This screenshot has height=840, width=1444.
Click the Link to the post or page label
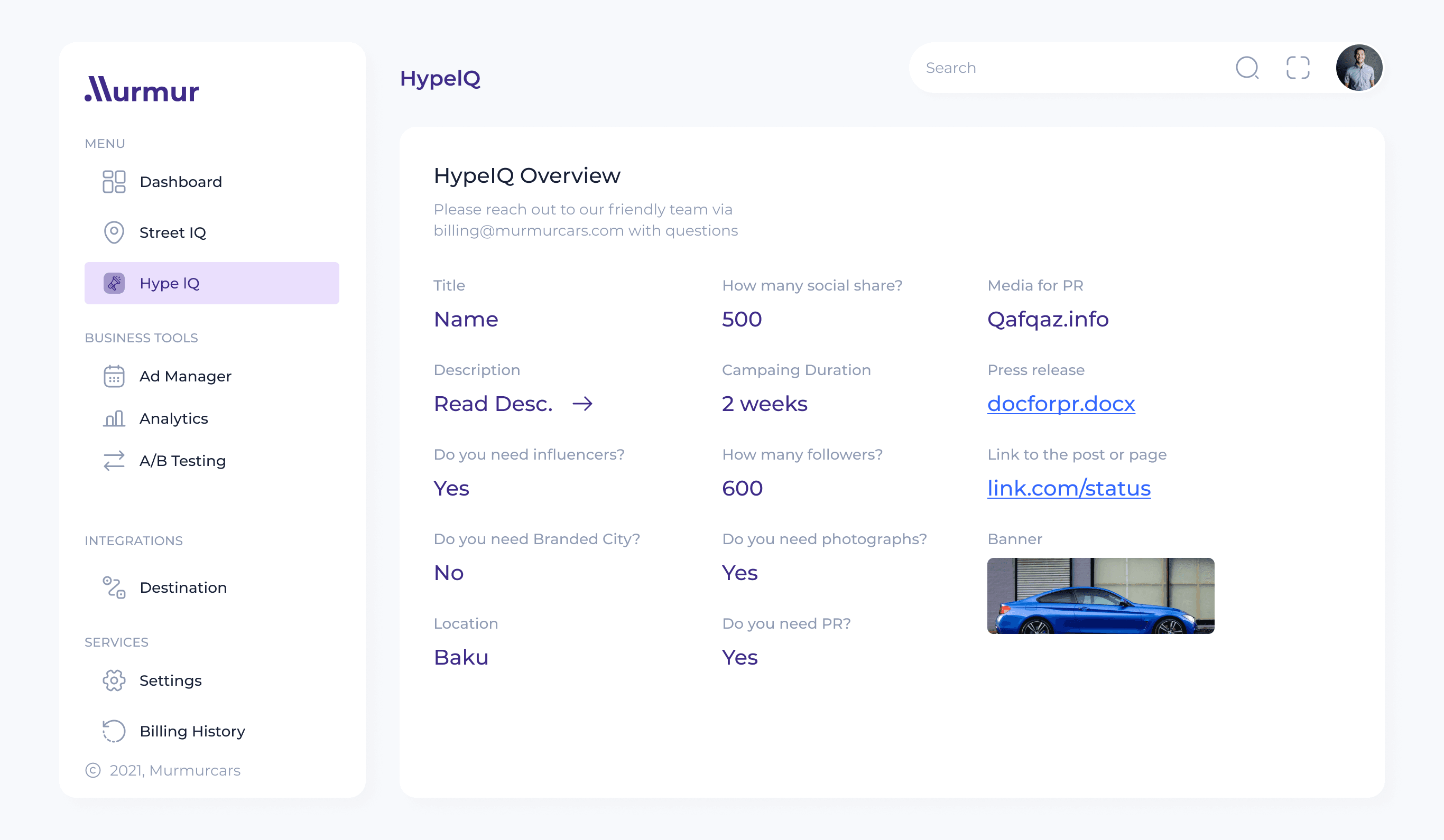1077,455
